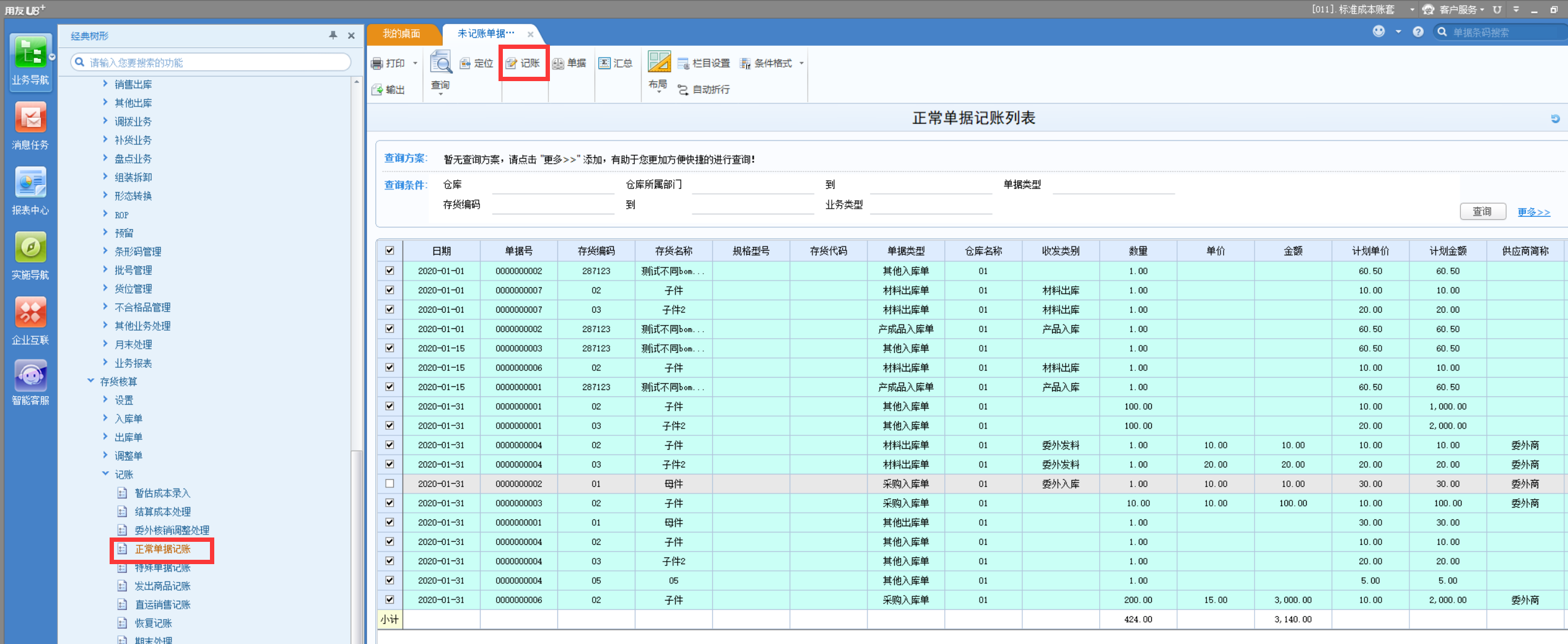Click the 定位 toolbar icon

[466, 63]
